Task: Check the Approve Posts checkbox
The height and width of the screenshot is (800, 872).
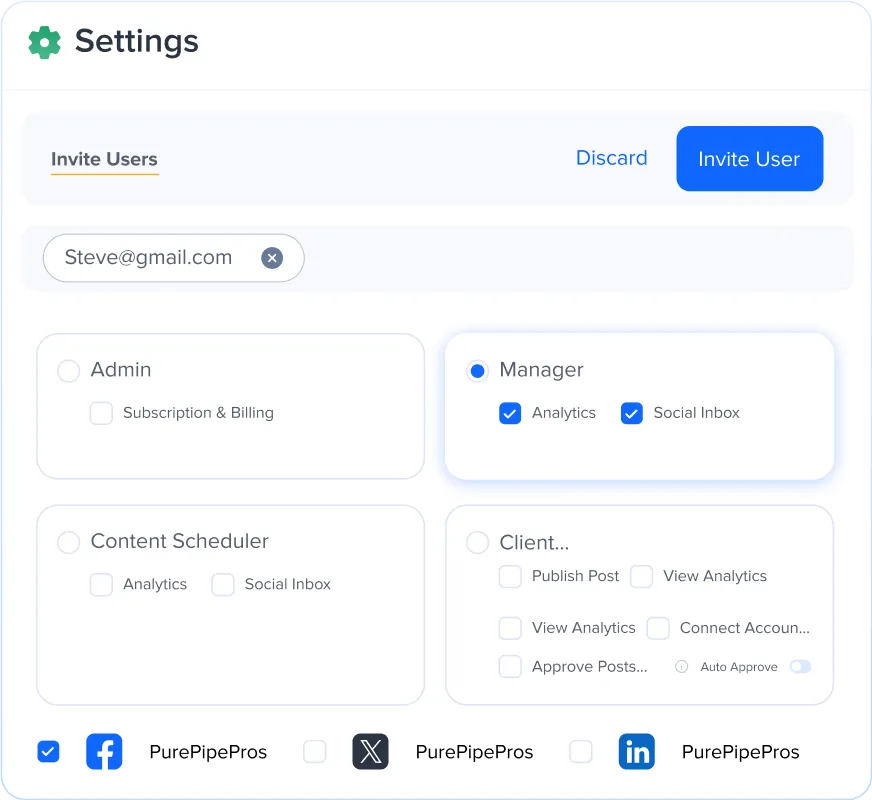Action: (x=510, y=666)
